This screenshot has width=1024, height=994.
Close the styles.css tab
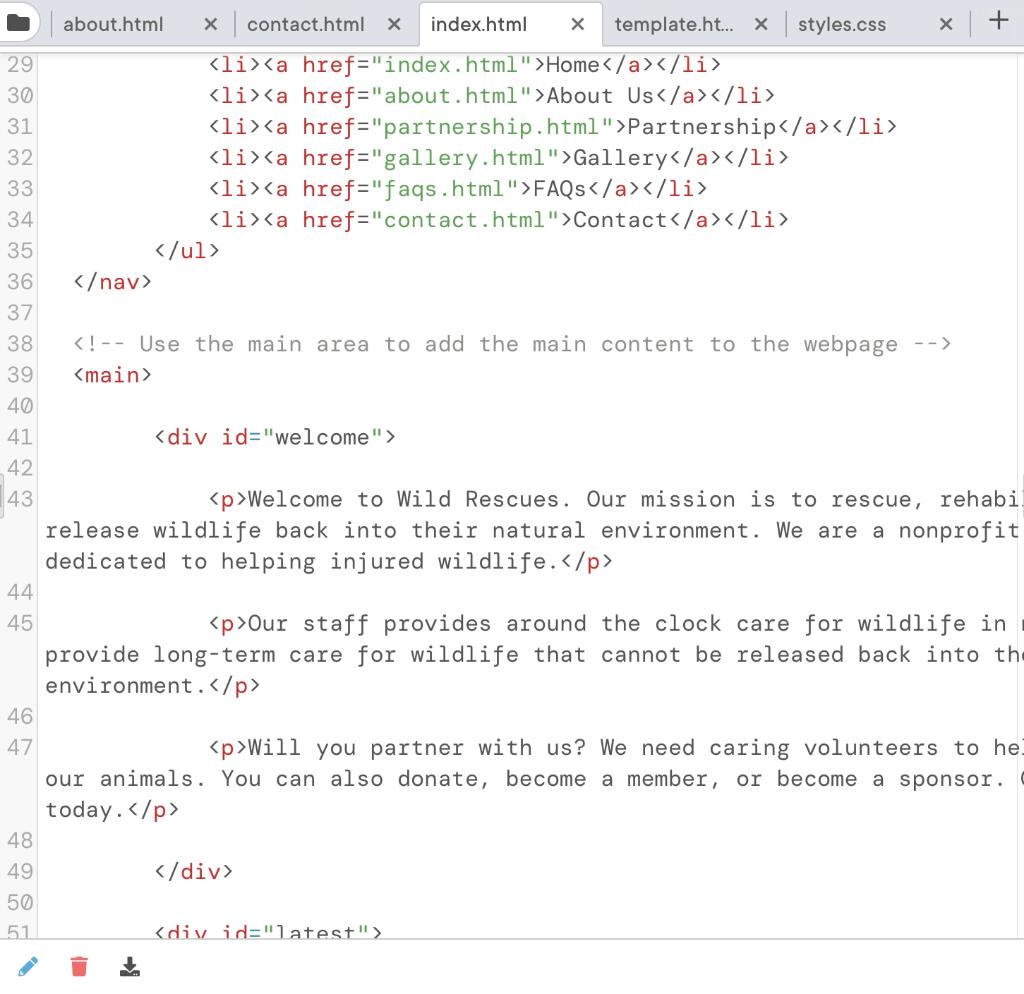945,24
